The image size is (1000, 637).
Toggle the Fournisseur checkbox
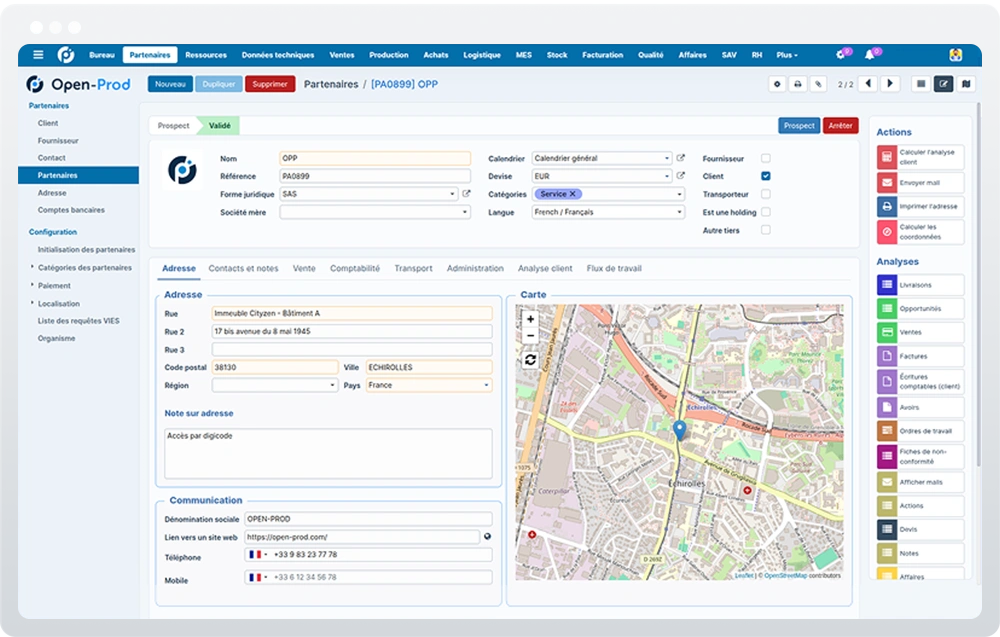766,158
